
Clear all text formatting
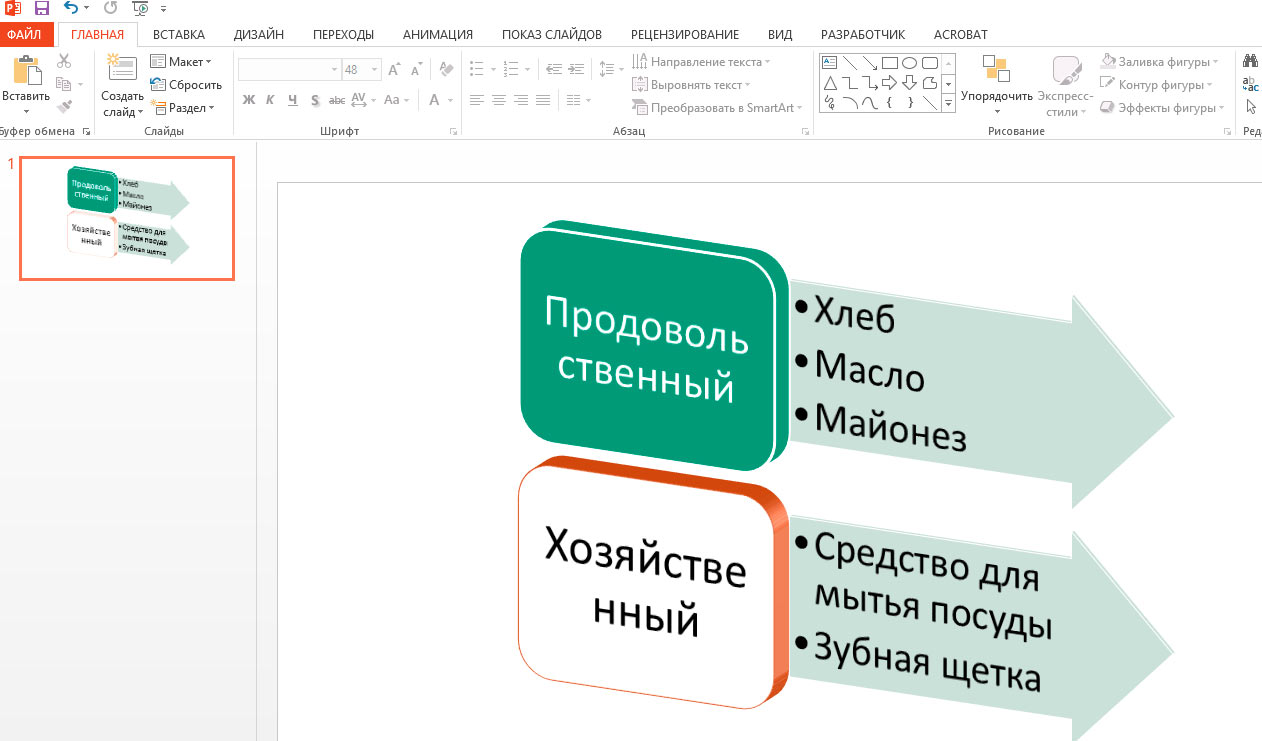pyautogui.click(x=446, y=70)
